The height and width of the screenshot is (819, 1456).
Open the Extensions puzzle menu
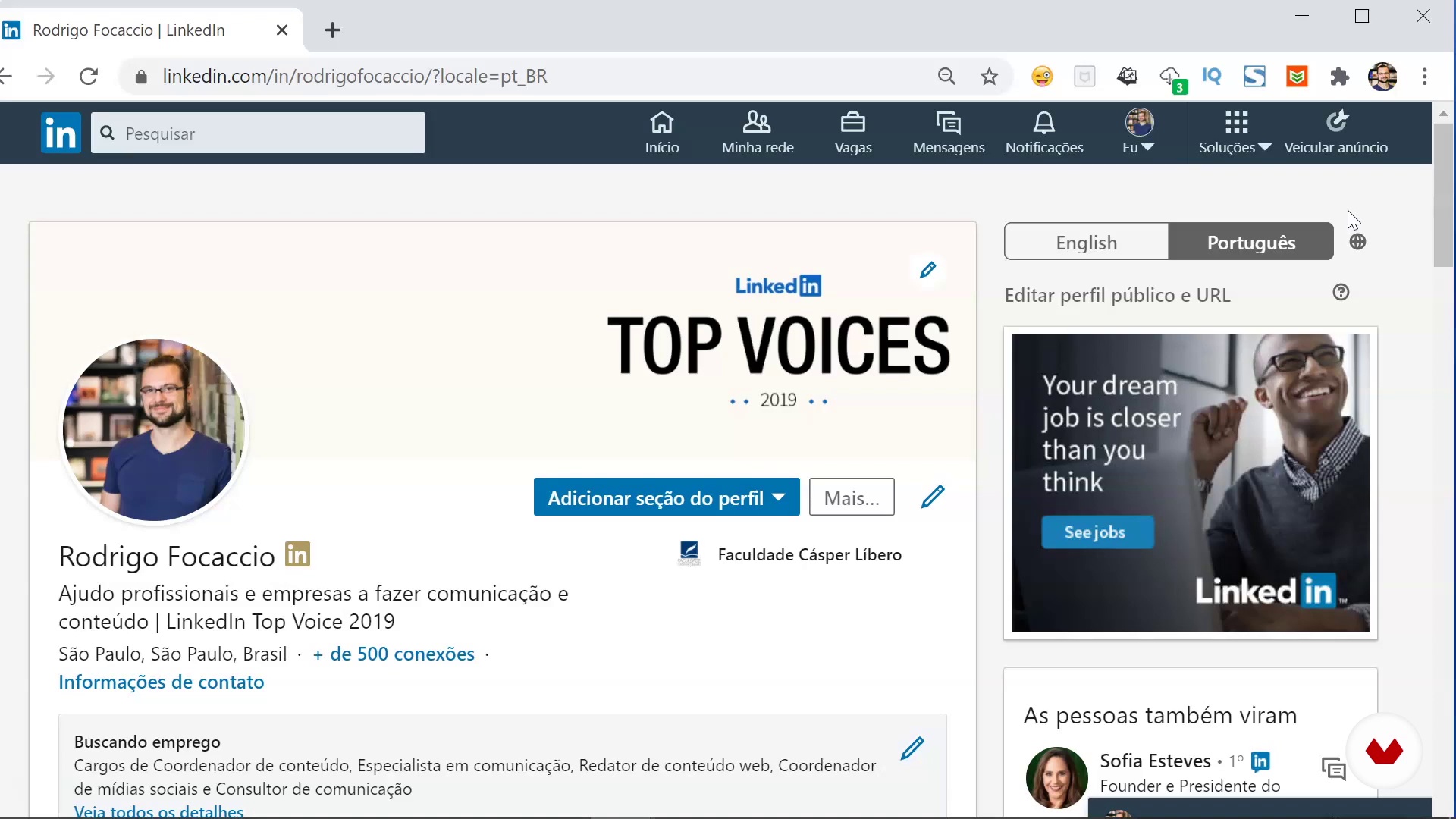pos(1340,77)
